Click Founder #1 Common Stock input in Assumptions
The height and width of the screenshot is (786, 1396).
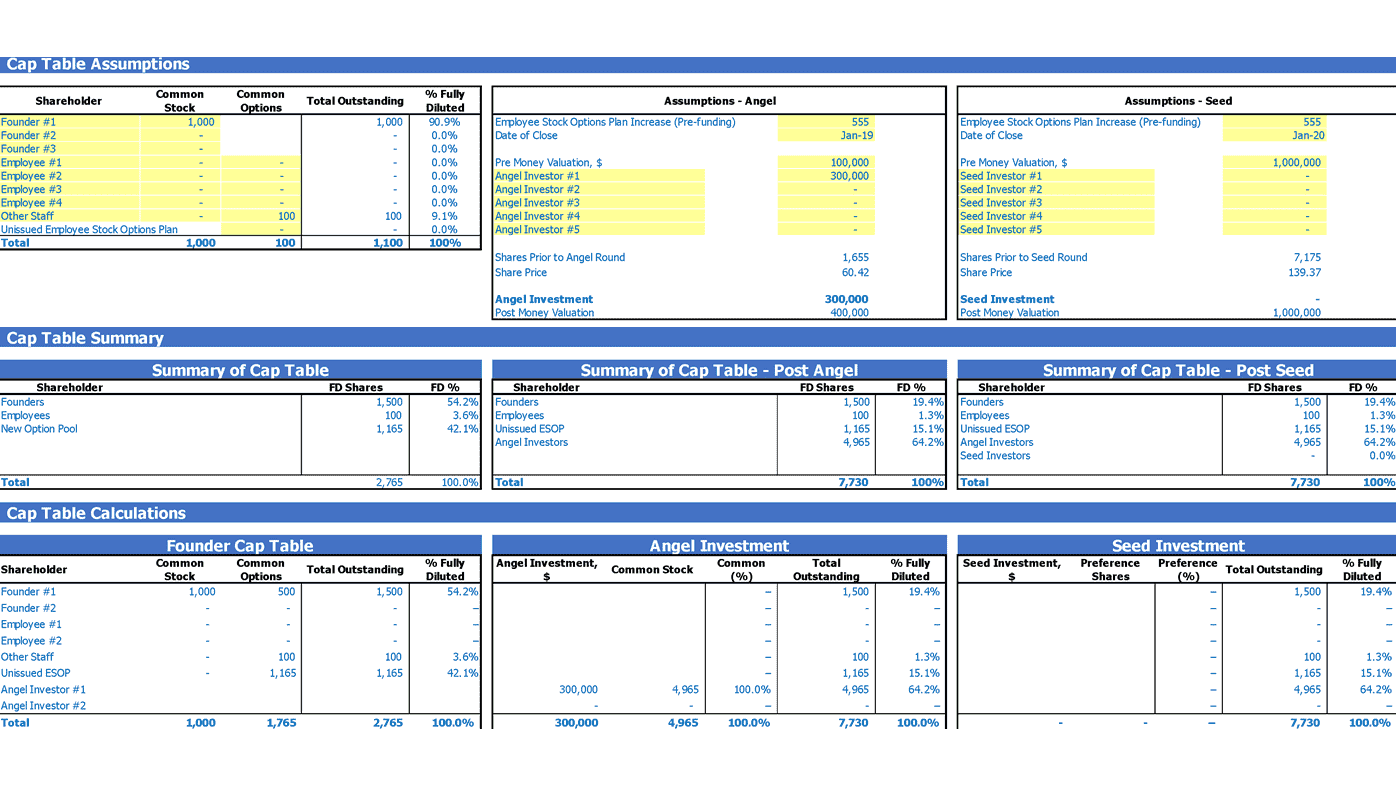[x=180, y=122]
